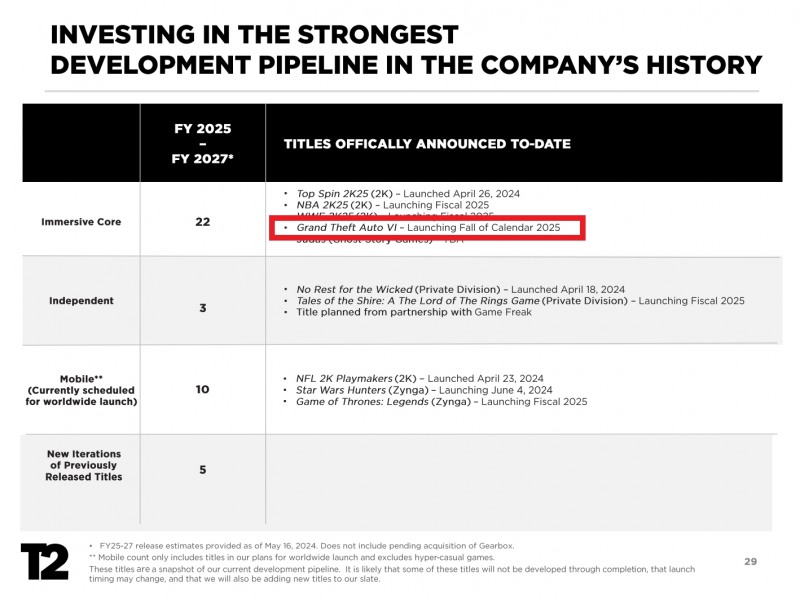Image resolution: width=800 pixels, height=600 pixels.
Task: Click the Game Freak partnership title line
Action: (414, 313)
